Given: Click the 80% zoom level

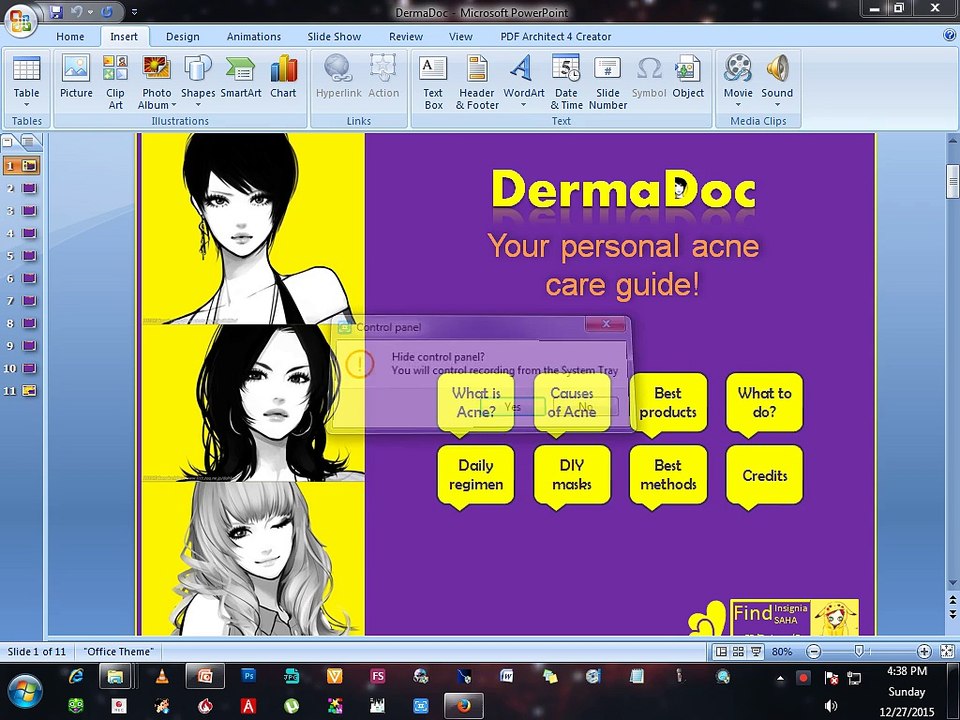Looking at the screenshot, I should click(782, 651).
